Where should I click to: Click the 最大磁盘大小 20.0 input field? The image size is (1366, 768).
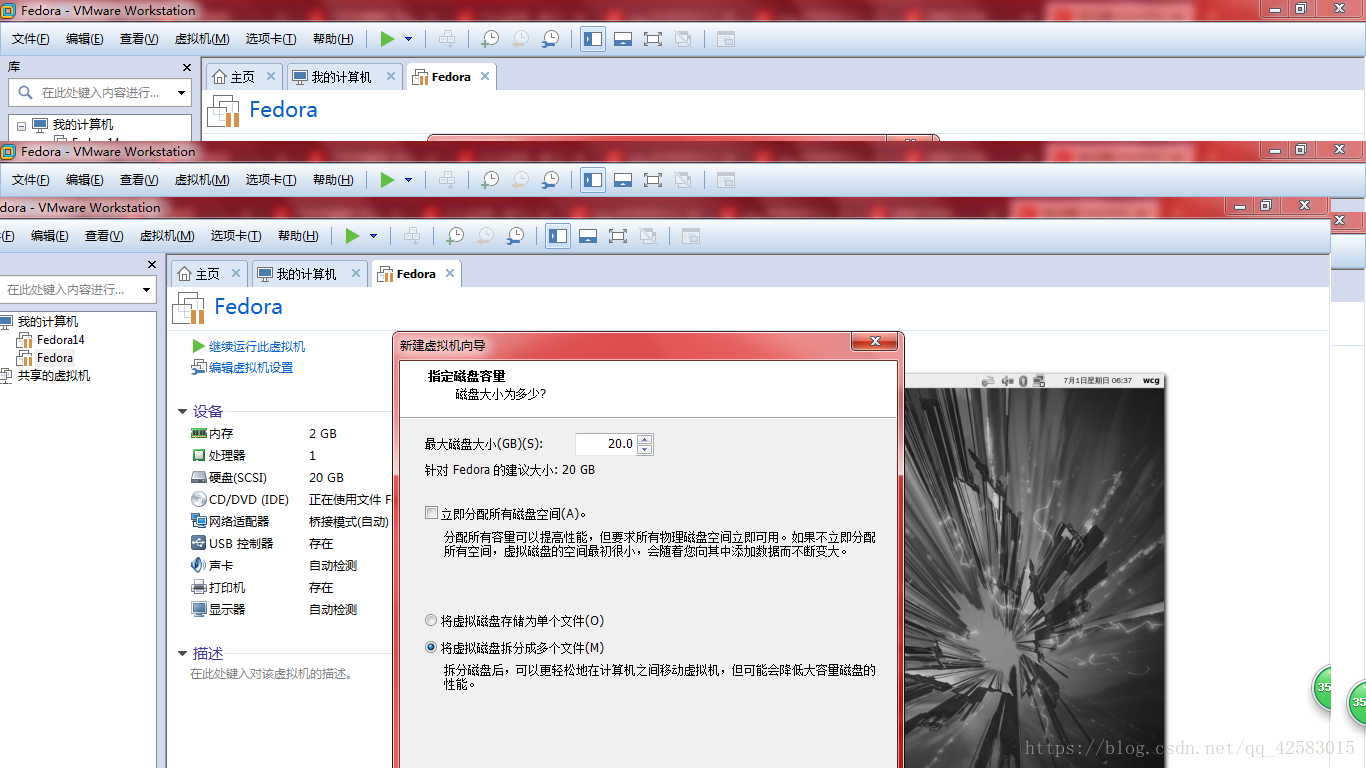(x=606, y=443)
